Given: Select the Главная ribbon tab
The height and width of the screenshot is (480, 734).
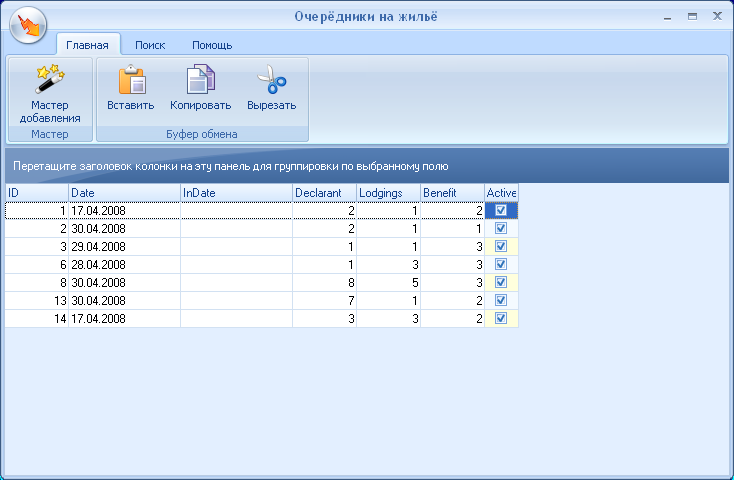Looking at the screenshot, I should [87, 45].
